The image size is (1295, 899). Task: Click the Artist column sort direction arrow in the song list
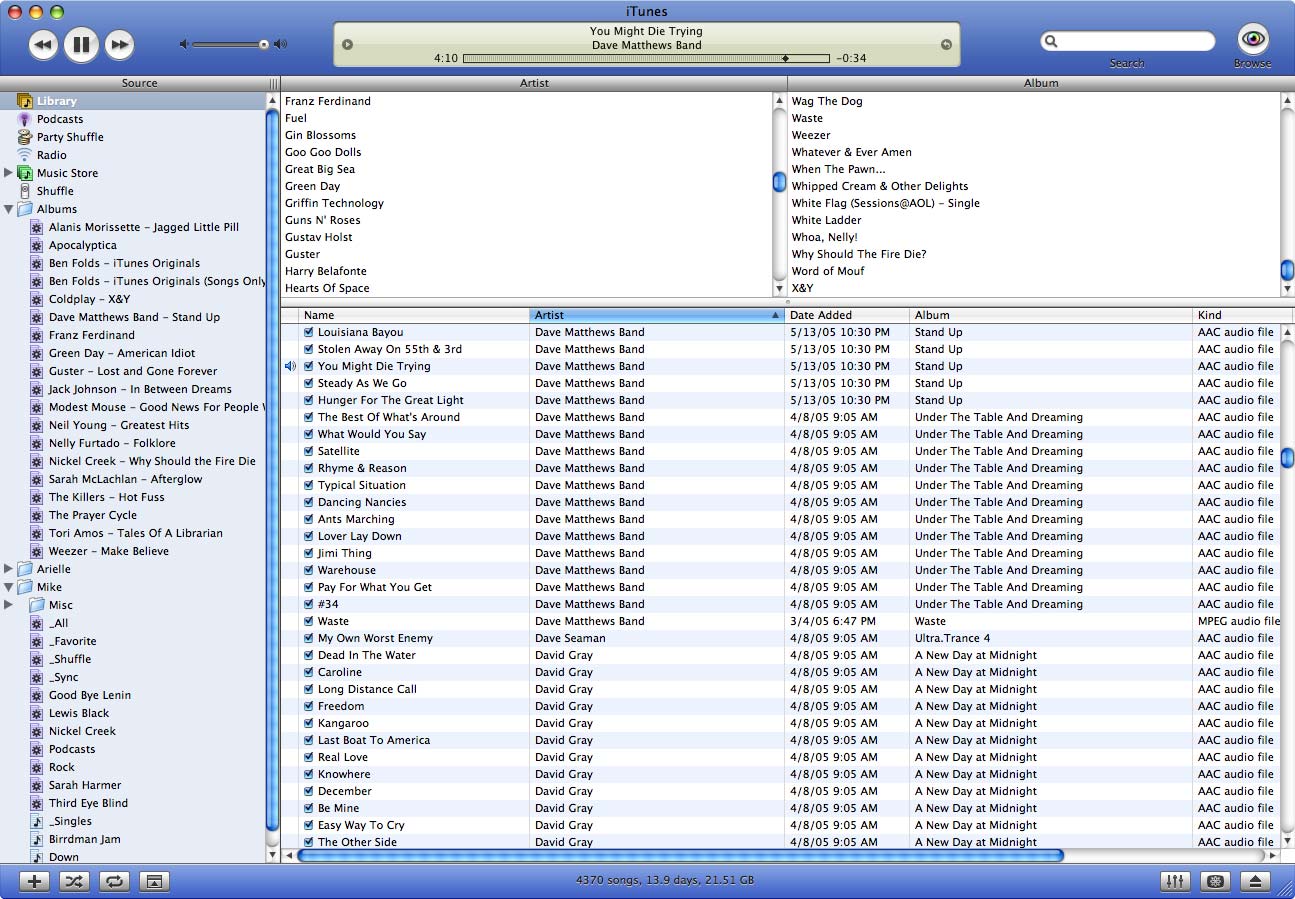(776, 315)
